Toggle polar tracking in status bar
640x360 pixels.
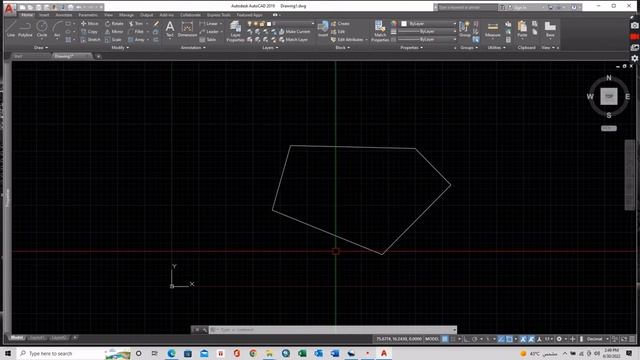(x=475, y=339)
